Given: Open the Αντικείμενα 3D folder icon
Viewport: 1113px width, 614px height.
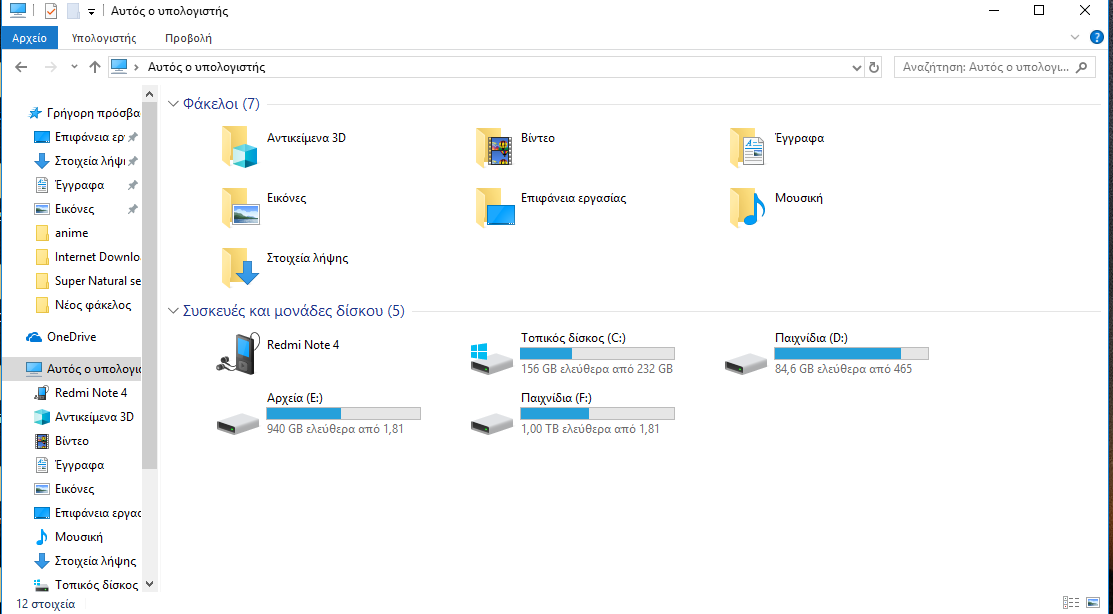Looking at the screenshot, I should pos(239,146).
